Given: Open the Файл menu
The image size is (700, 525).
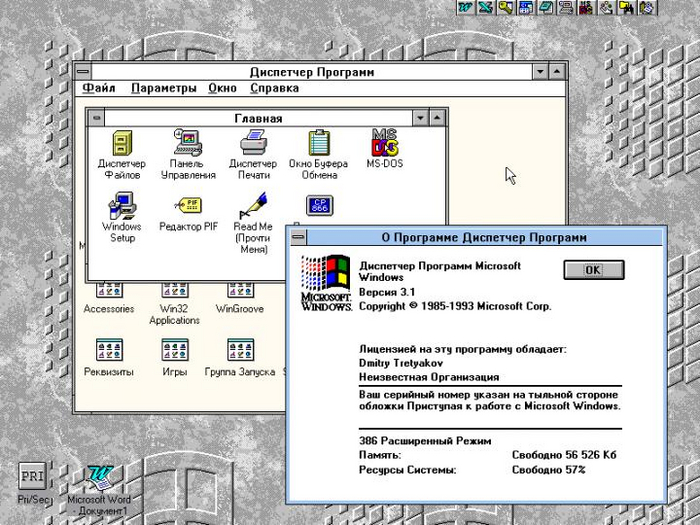Looking at the screenshot, I should [x=99, y=88].
